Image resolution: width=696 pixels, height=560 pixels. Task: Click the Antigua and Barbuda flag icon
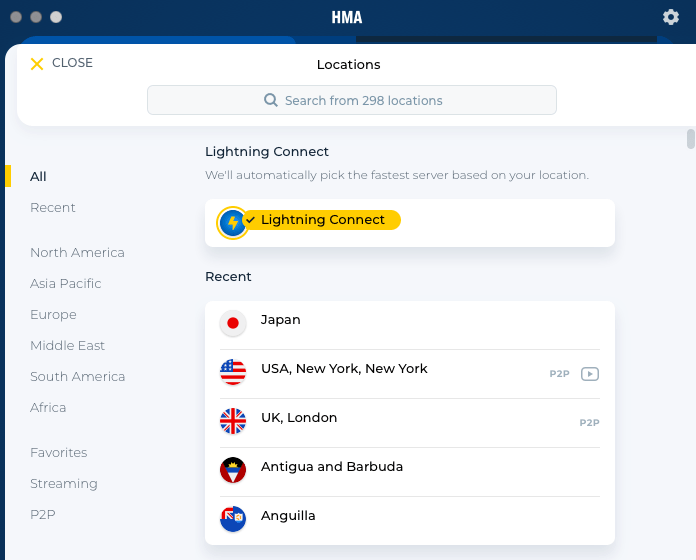click(233, 470)
